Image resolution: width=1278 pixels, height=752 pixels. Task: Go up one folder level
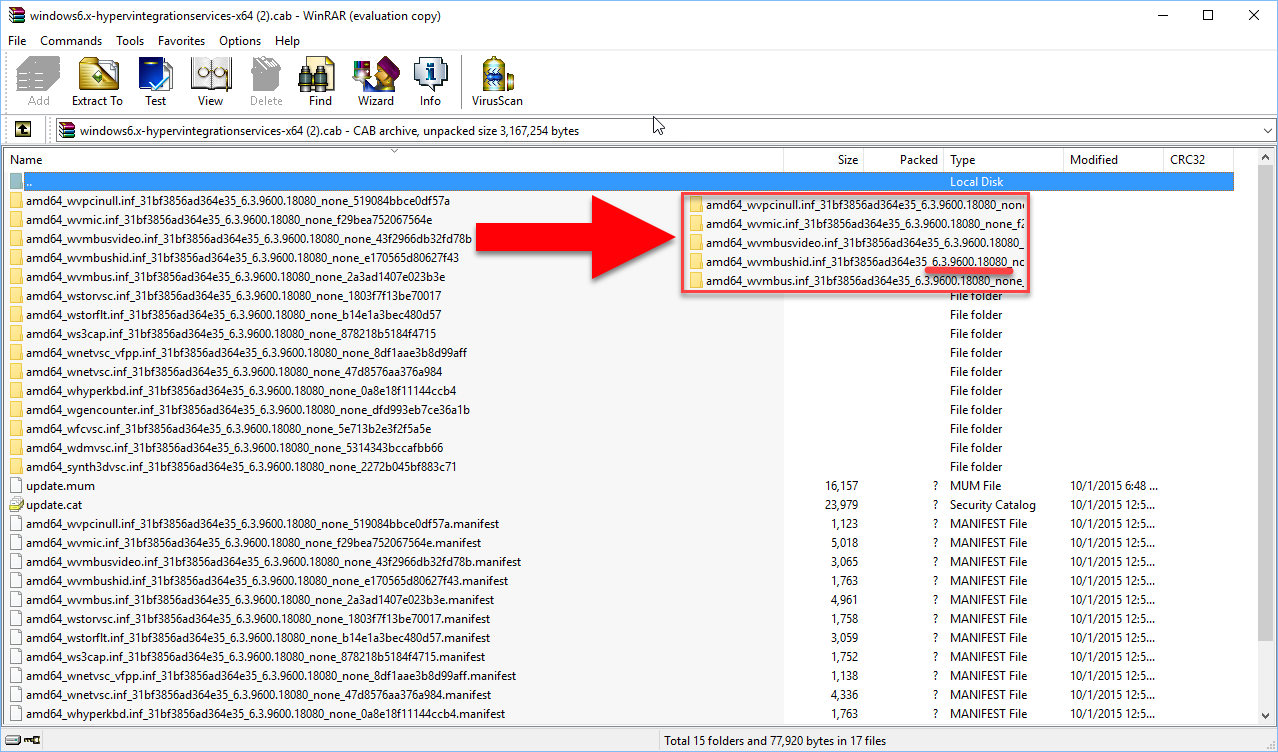(x=23, y=130)
